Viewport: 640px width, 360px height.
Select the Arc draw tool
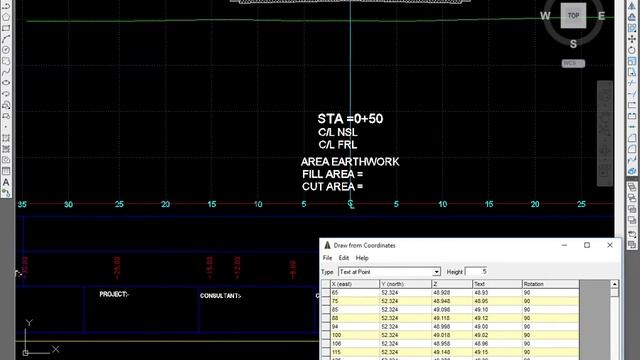(6, 39)
